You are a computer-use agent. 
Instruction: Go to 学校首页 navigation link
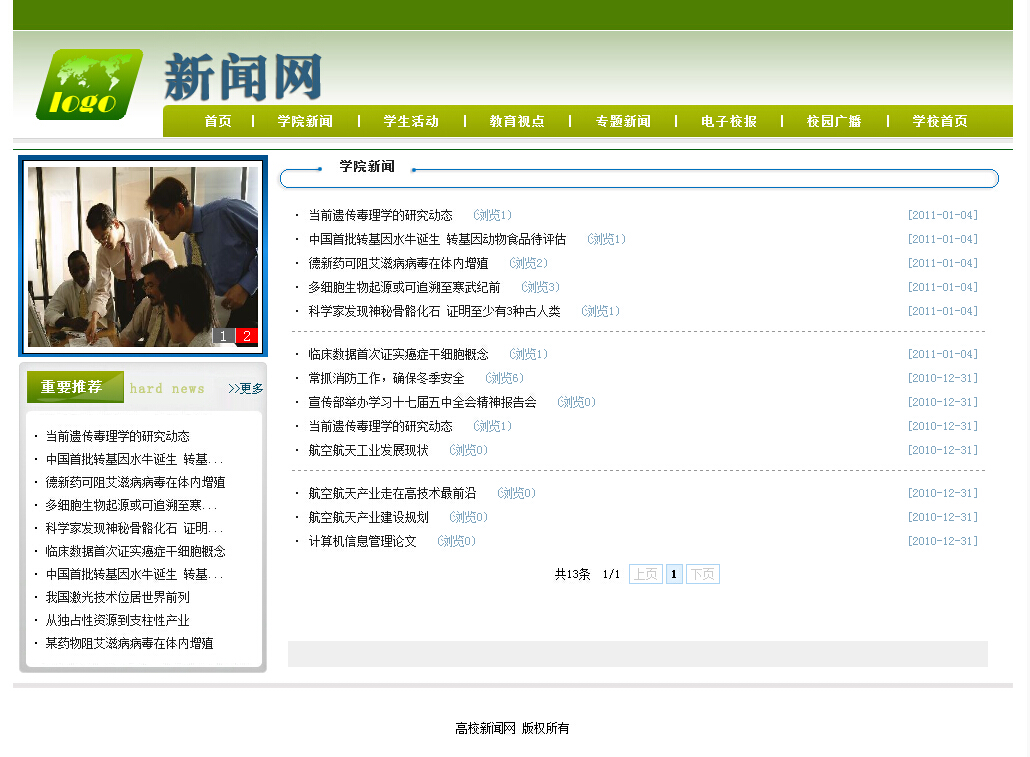coord(939,122)
